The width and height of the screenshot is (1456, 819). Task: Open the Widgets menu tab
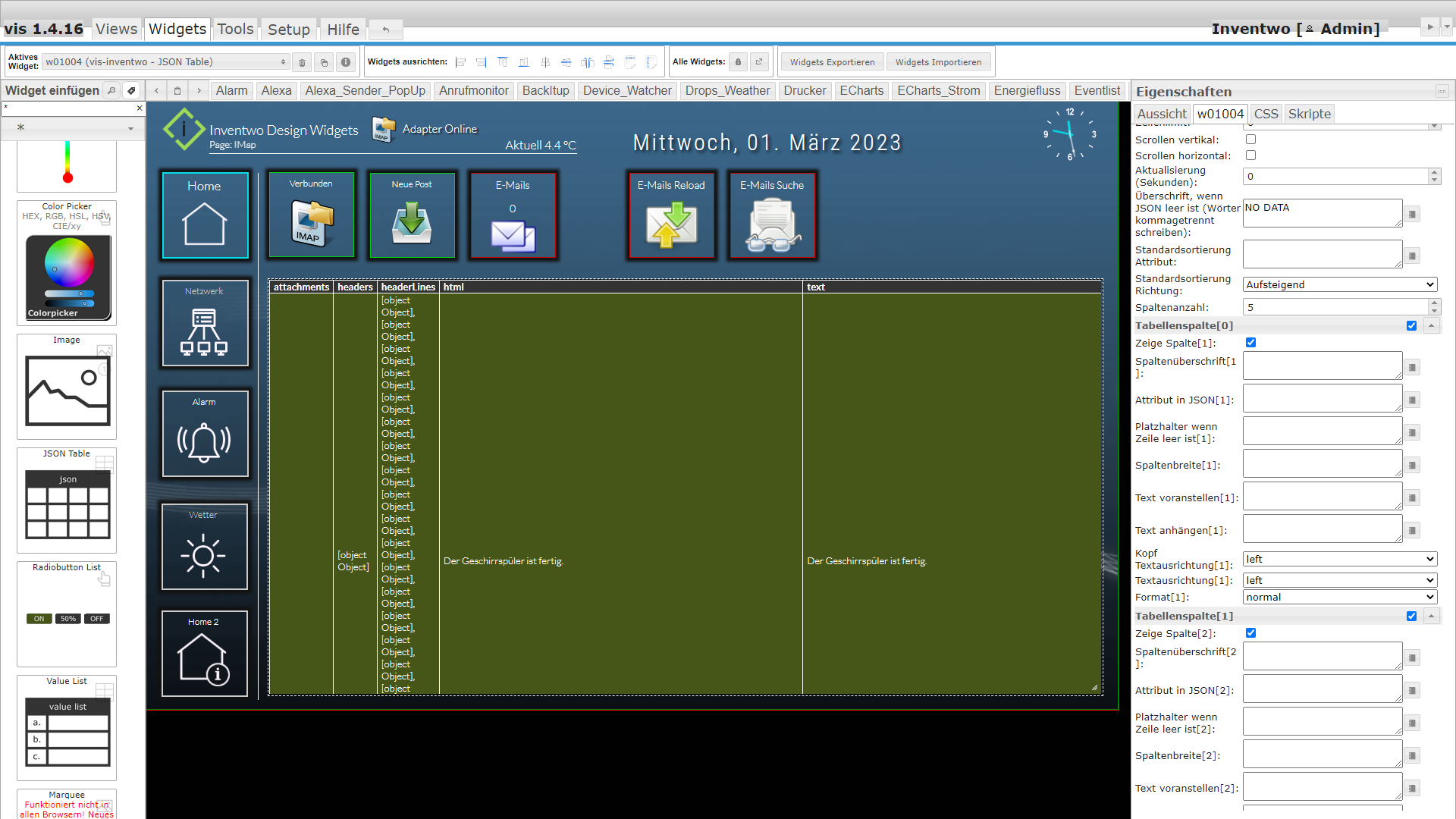click(x=177, y=29)
